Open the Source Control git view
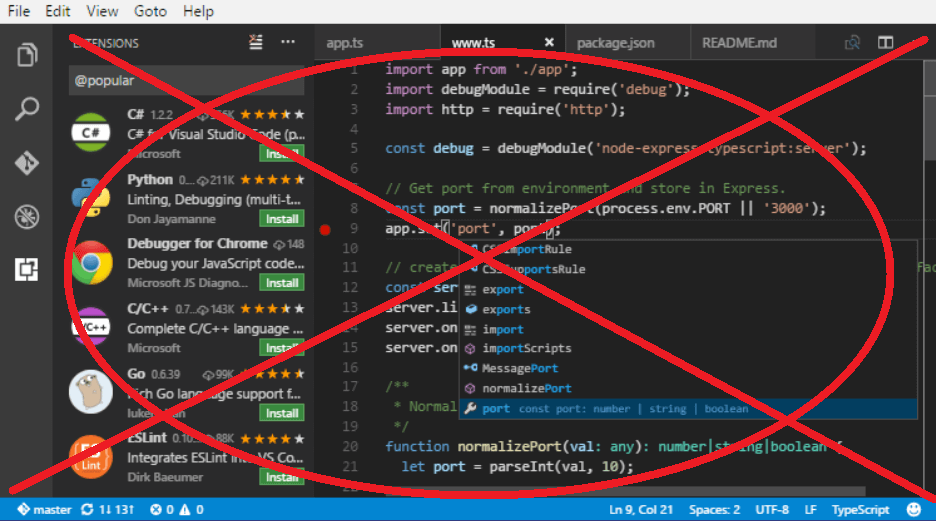 point(27,162)
